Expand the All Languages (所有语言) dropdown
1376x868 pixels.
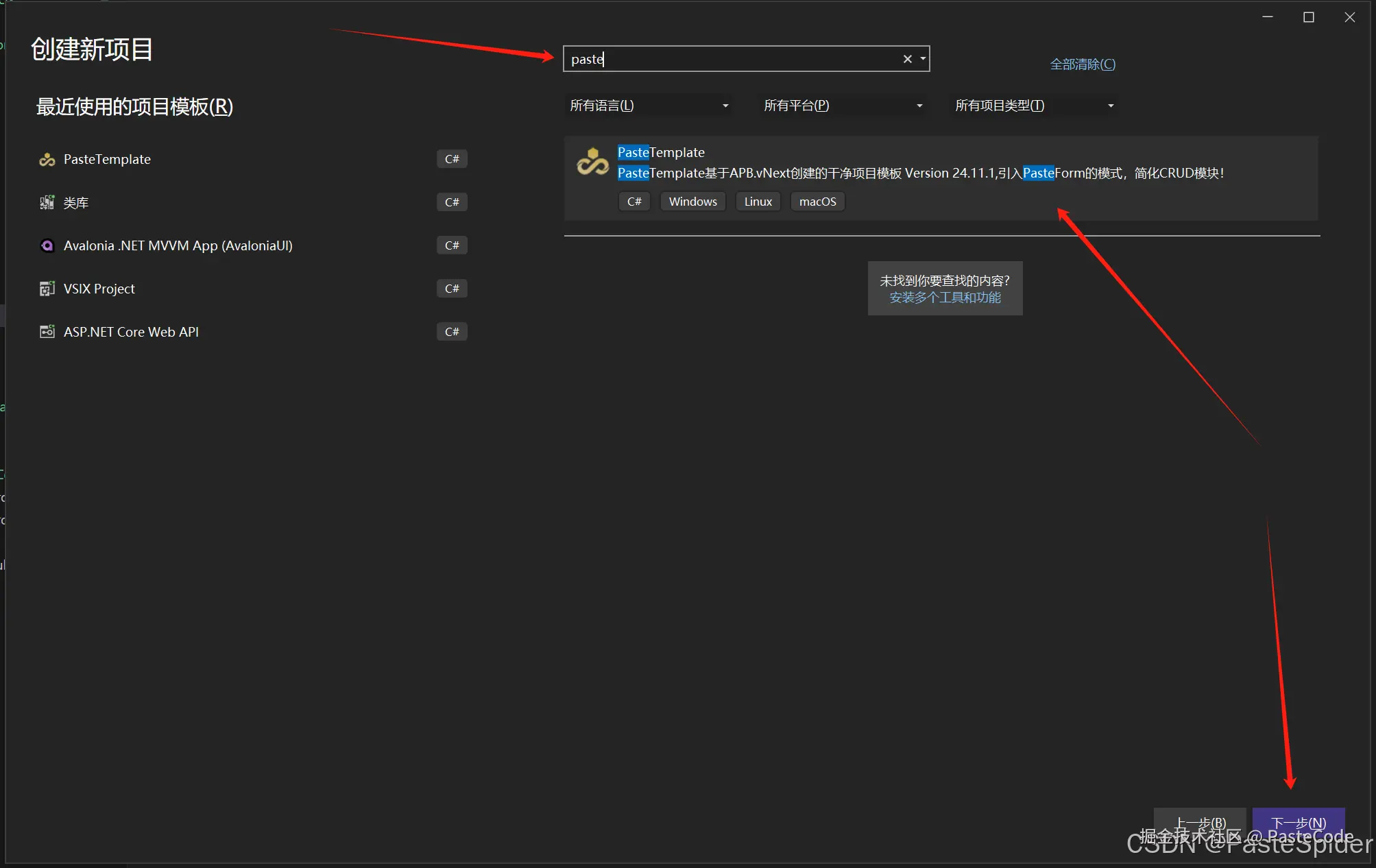click(x=648, y=106)
